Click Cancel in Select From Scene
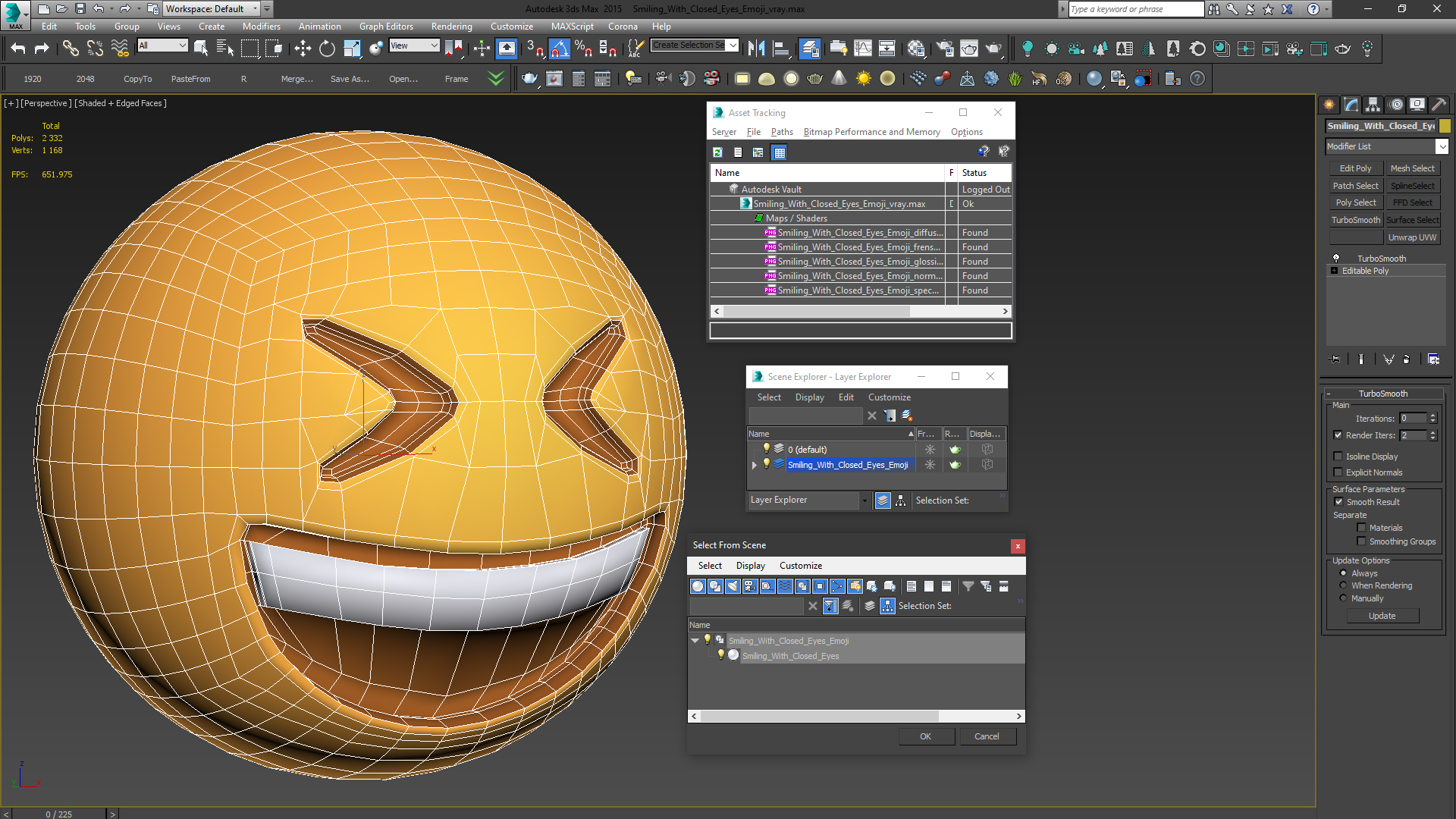This screenshot has width=1456, height=819. click(x=987, y=736)
